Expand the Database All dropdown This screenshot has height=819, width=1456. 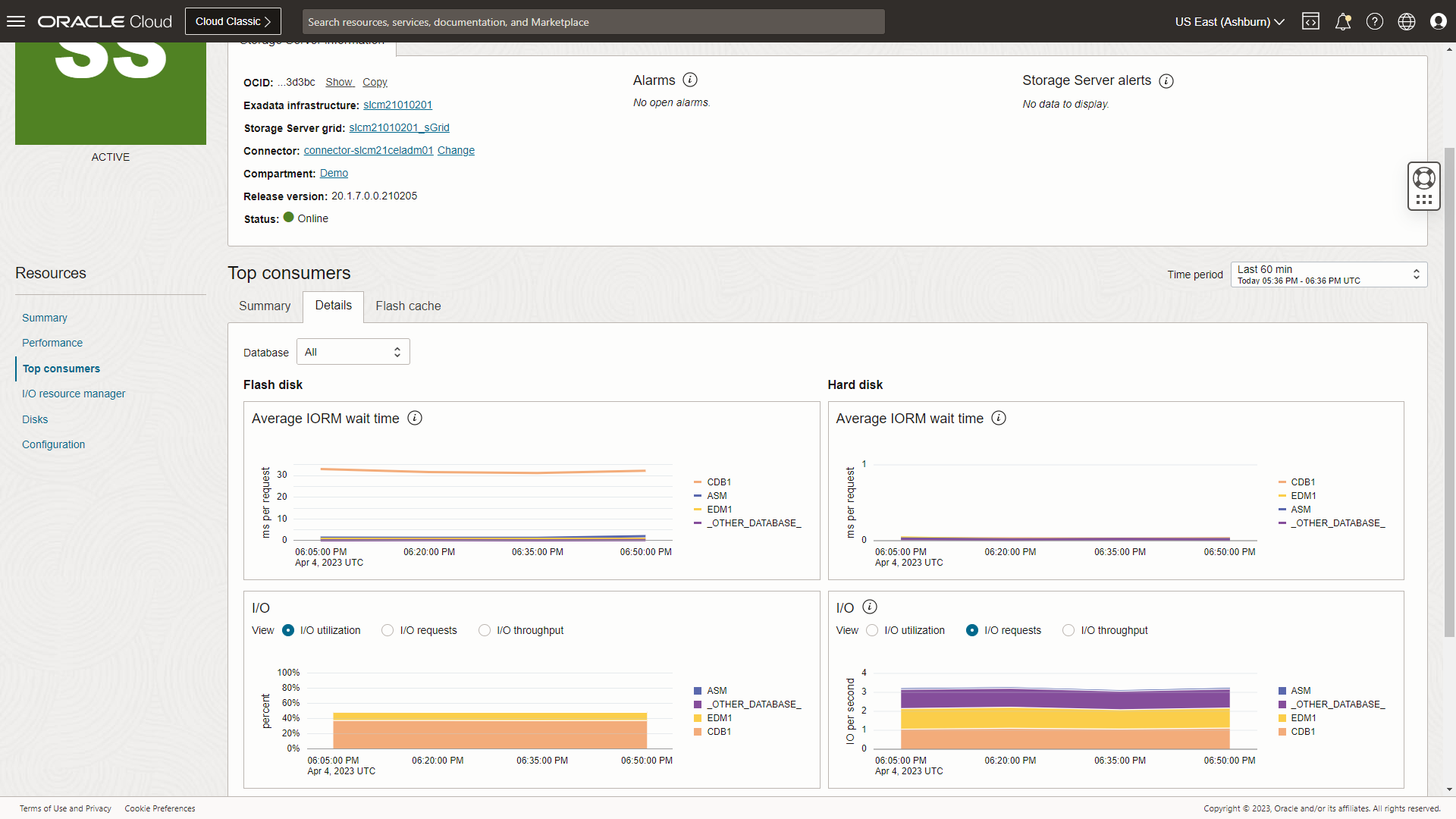[353, 352]
